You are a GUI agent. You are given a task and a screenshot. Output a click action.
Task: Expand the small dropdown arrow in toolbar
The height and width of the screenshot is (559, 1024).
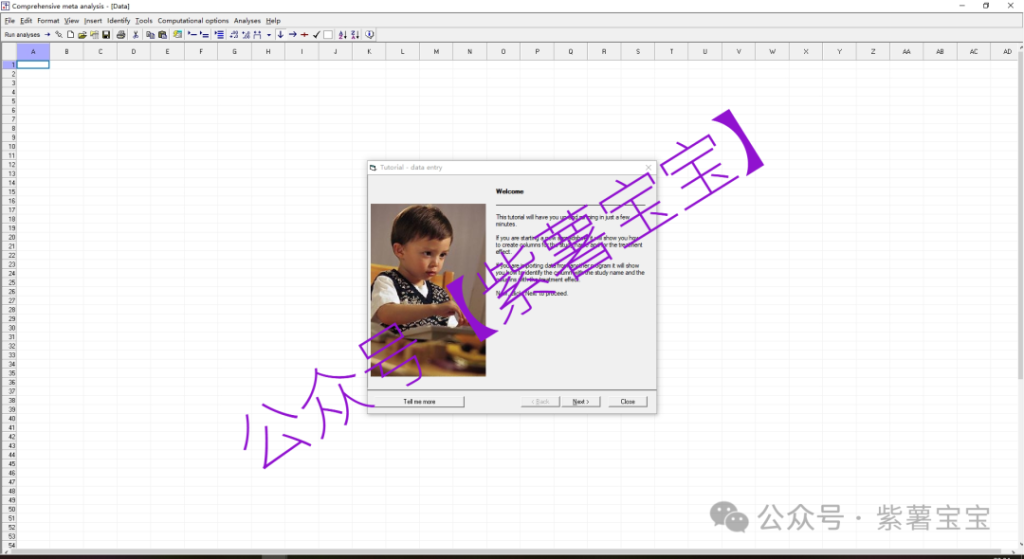268,35
